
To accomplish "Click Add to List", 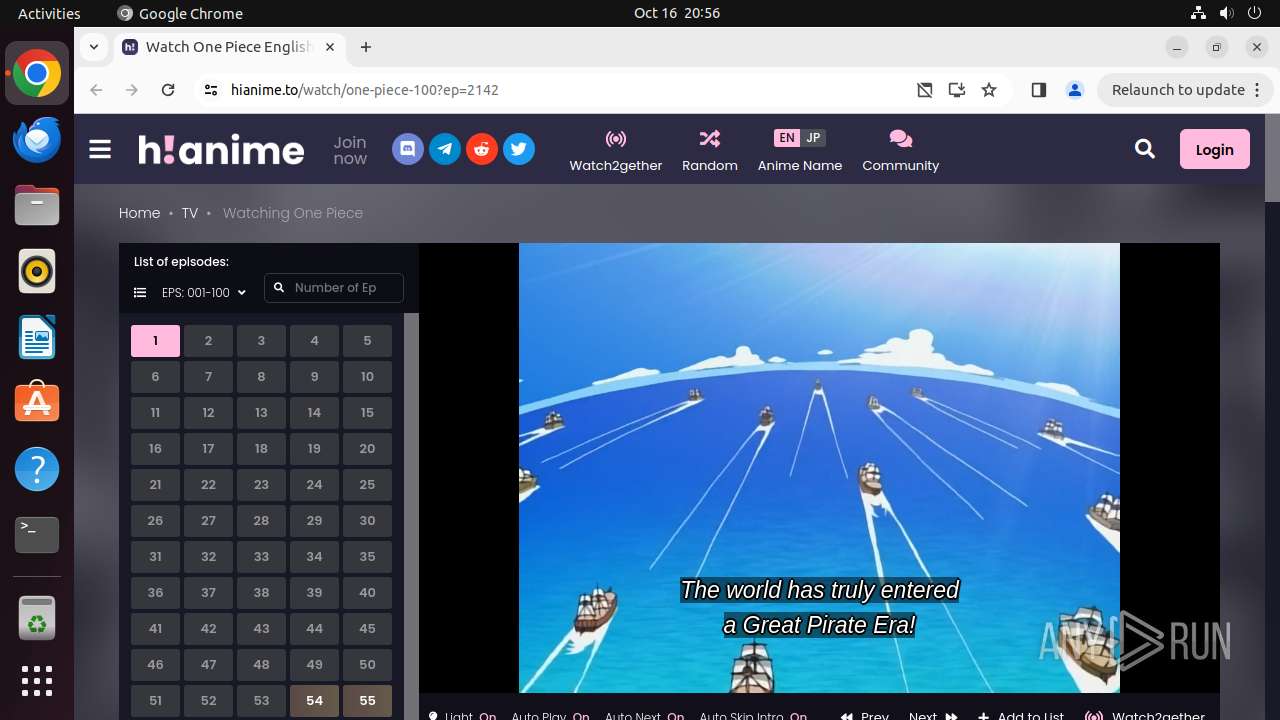I will click(x=1021, y=716).
